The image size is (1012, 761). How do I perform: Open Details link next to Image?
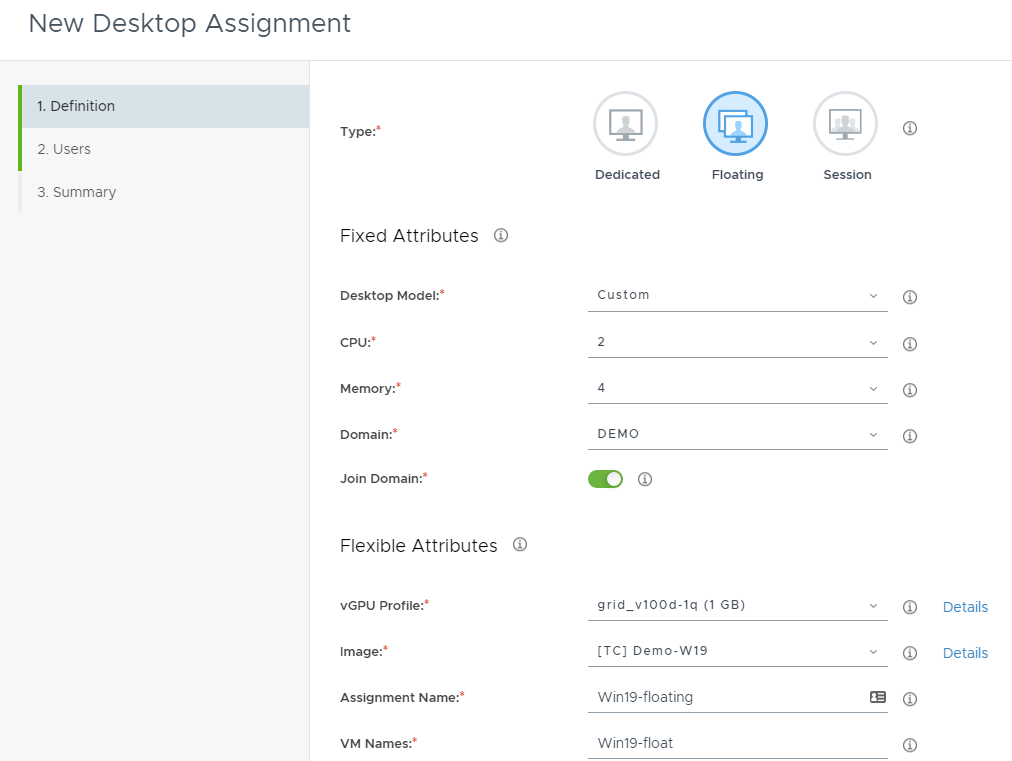pyautogui.click(x=965, y=653)
